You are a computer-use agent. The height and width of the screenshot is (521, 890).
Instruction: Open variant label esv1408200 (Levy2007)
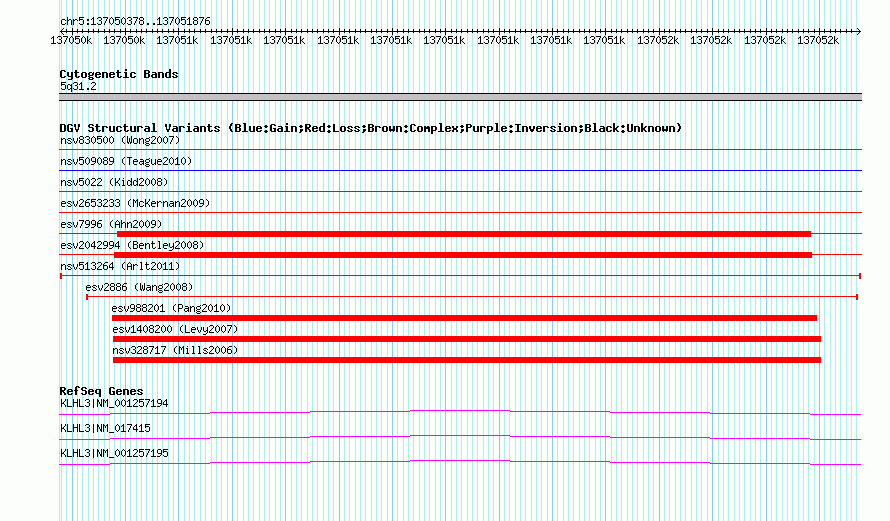(175, 329)
